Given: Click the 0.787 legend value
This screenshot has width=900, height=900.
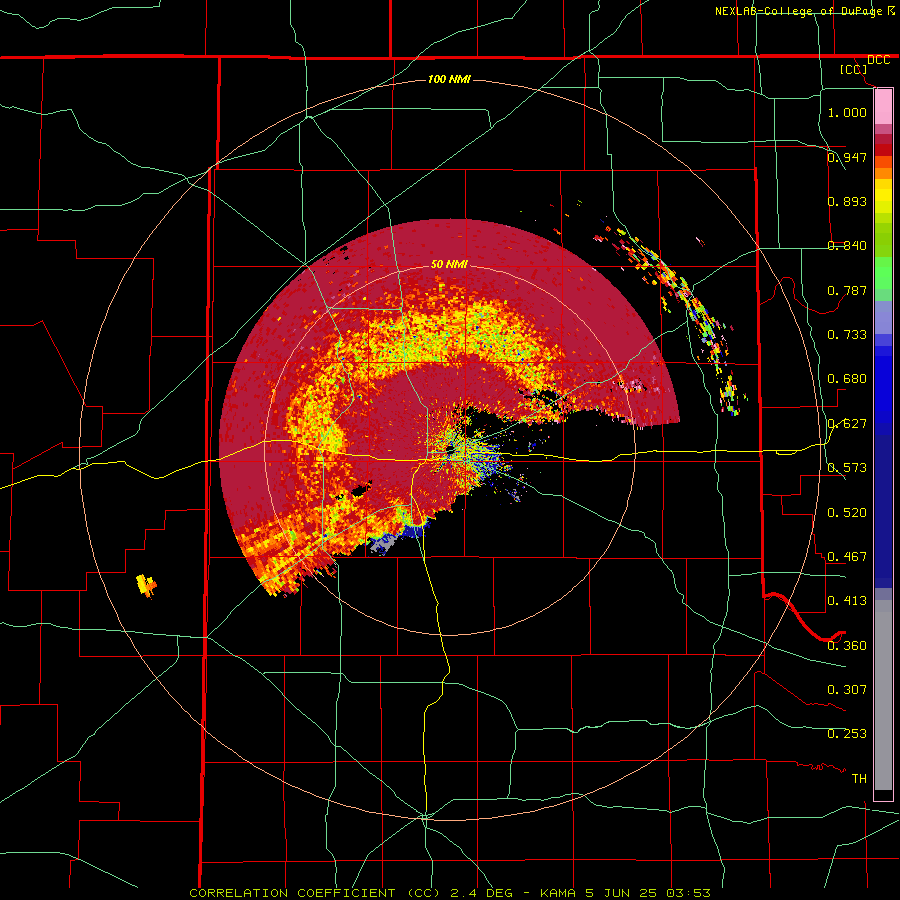Looking at the screenshot, I should click(x=847, y=290).
